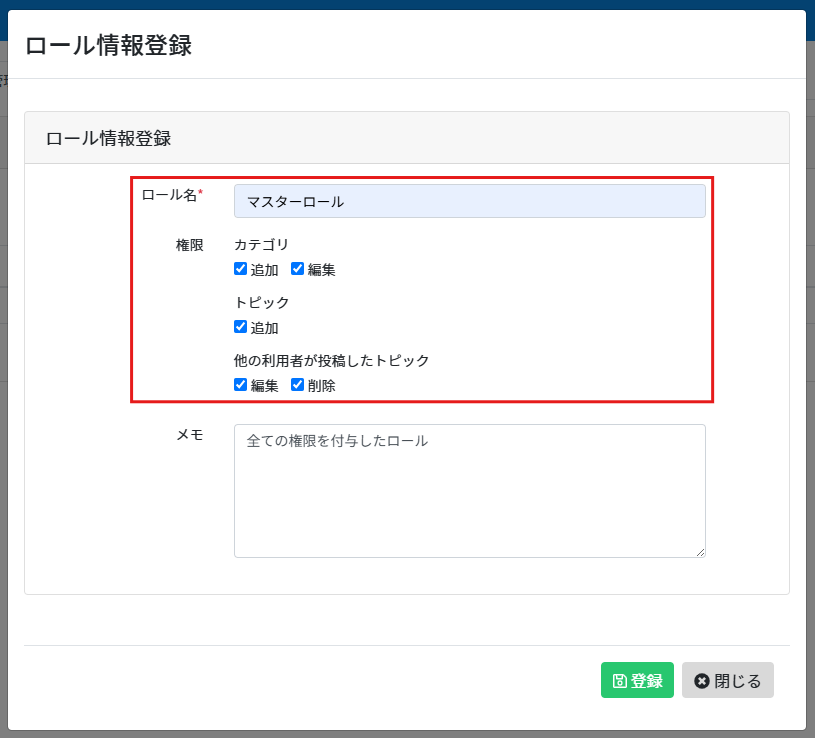Click the メモ label

tap(189, 434)
